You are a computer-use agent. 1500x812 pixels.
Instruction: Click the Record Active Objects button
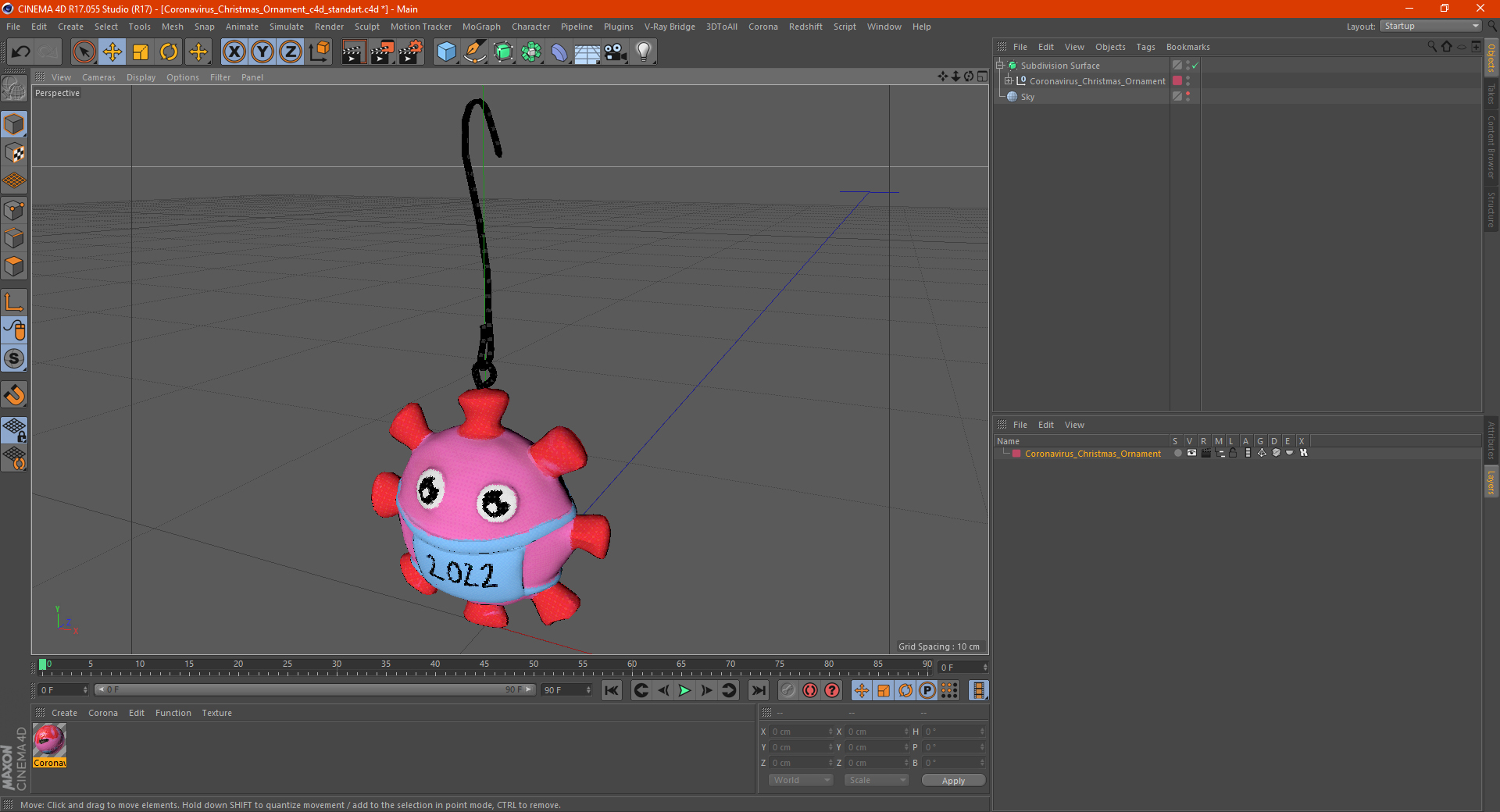click(787, 690)
